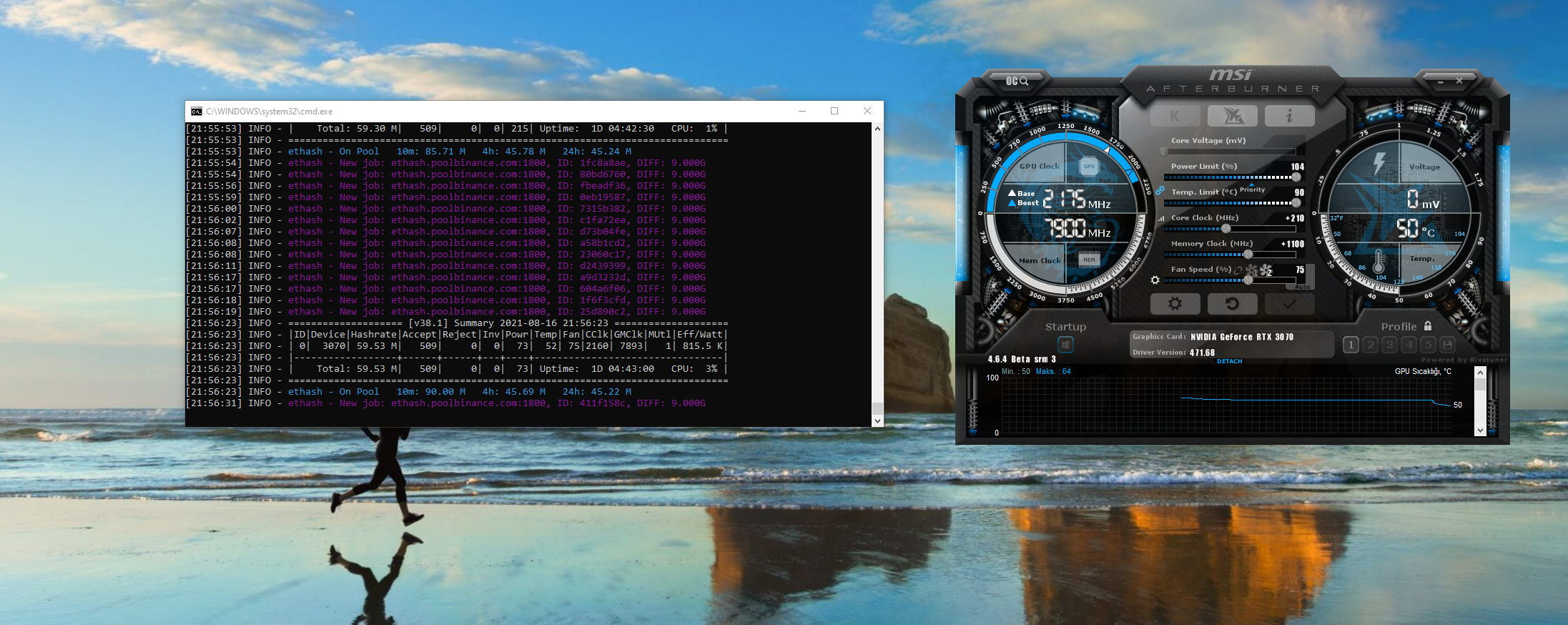Screen dimensions: 1568x625
Task: Click the Fan Speed slider handle
Action: click(1248, 280)
